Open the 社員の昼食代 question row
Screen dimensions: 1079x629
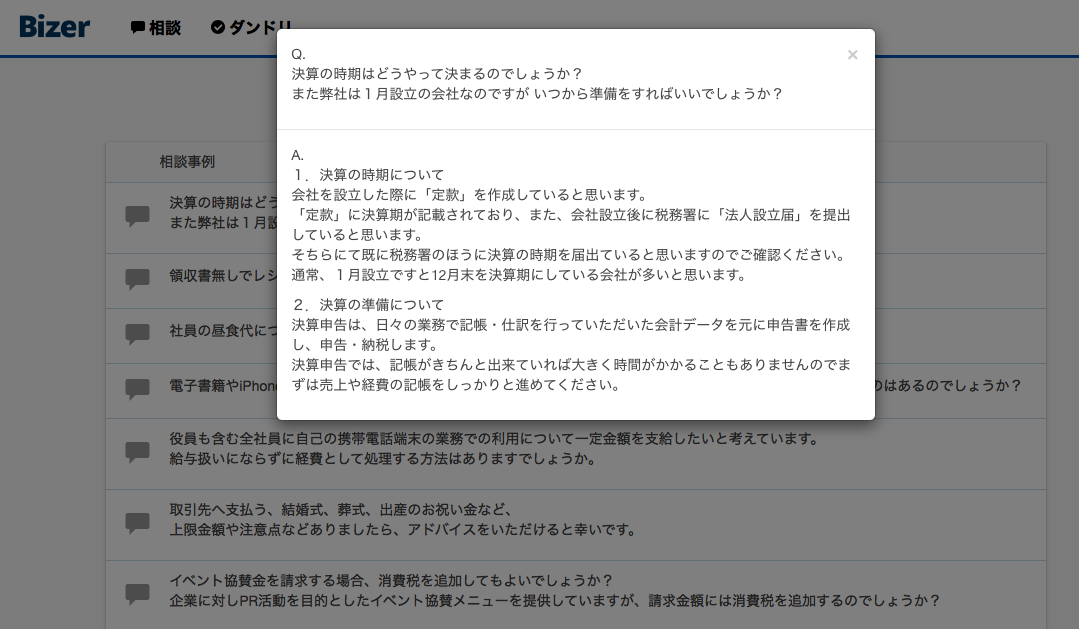coord(191,336)
